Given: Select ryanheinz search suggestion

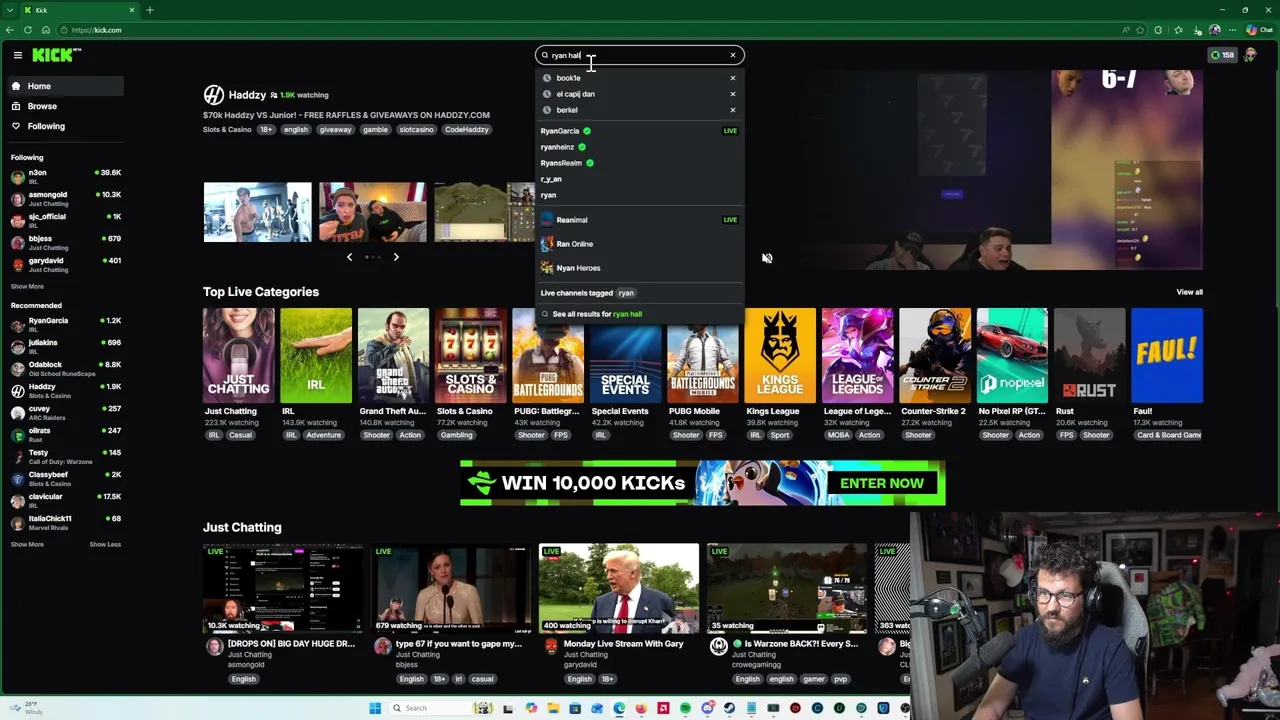Looking at the screenshot, I should [639, 147].
